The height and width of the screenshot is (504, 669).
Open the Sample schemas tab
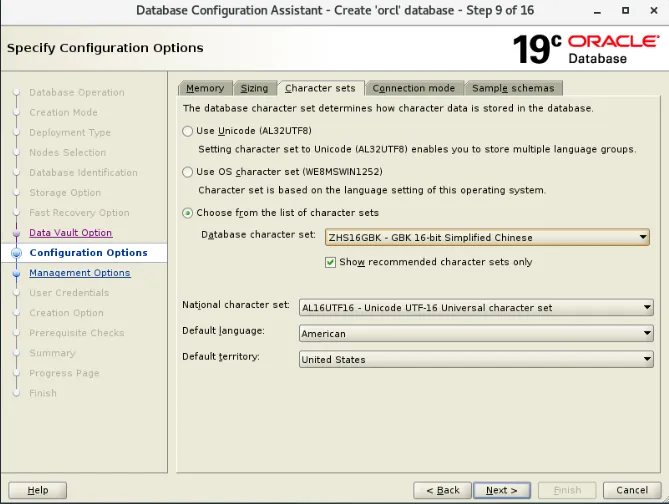513,88
